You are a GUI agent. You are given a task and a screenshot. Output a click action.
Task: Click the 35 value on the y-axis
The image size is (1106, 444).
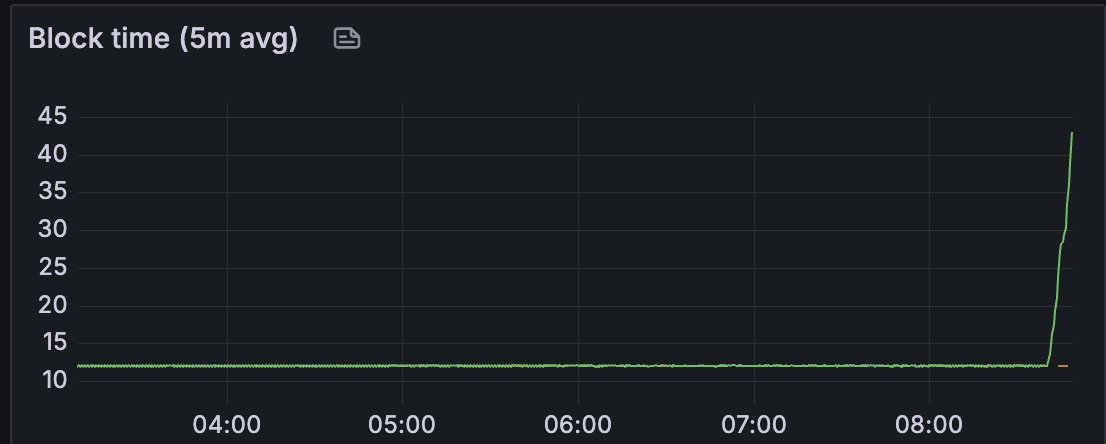click(52, 191)
